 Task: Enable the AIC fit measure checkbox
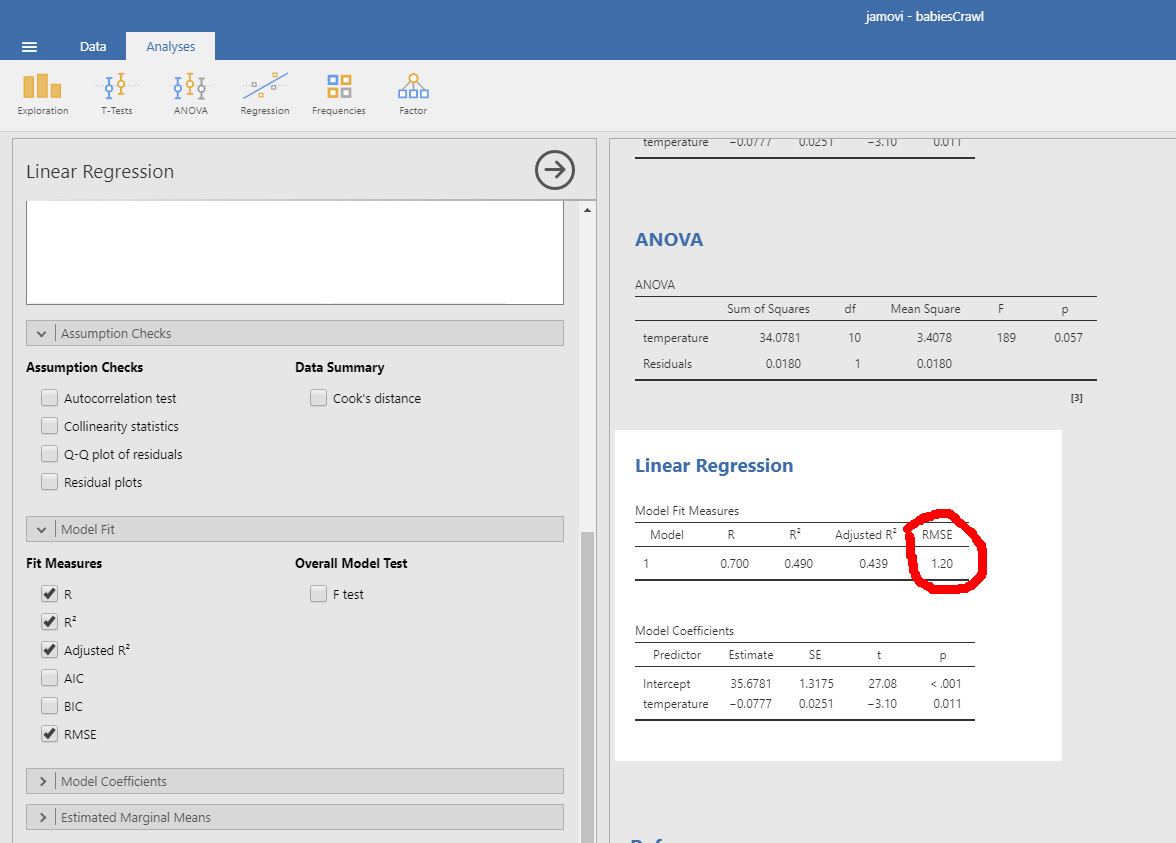pyautogui.click(x=49, y=678)
